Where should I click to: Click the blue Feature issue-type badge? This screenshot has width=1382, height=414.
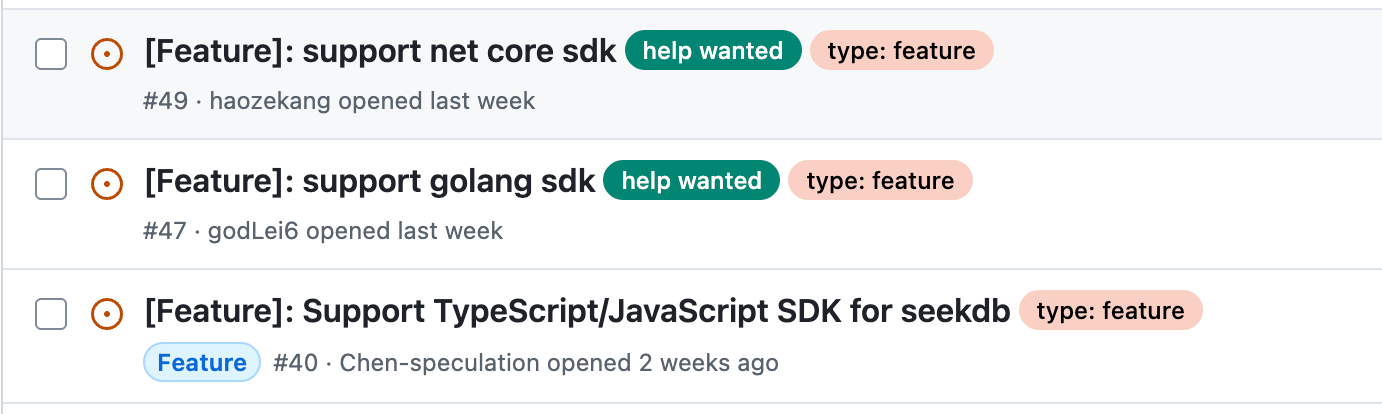click(x=202, y=362)
